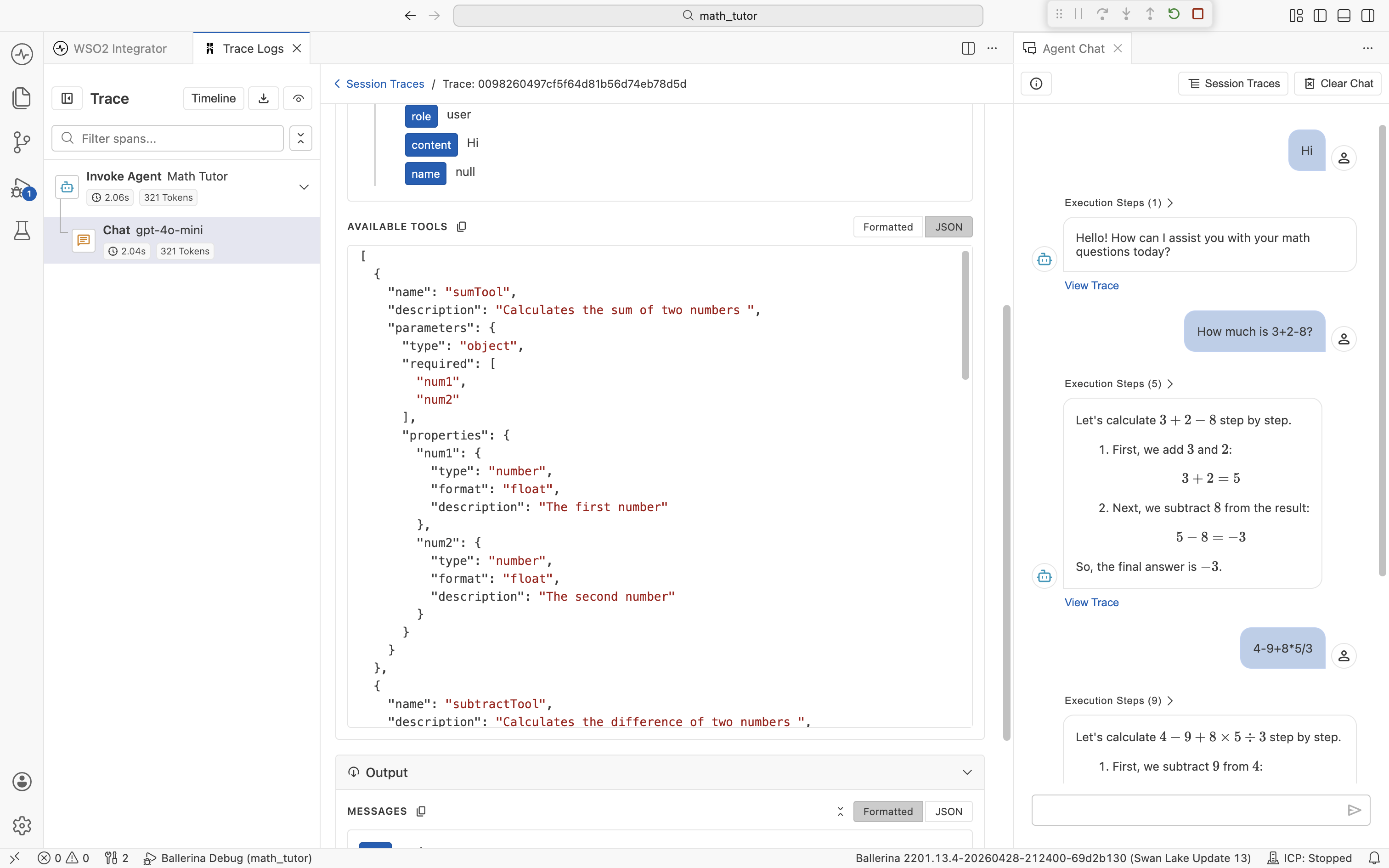
Task: Collapse output Messages with chevron icon
Action: [x=840, y=811]
